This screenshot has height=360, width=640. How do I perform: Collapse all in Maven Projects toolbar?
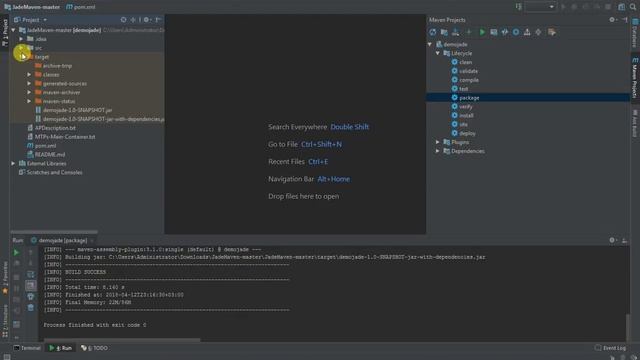tap(538, 32)
